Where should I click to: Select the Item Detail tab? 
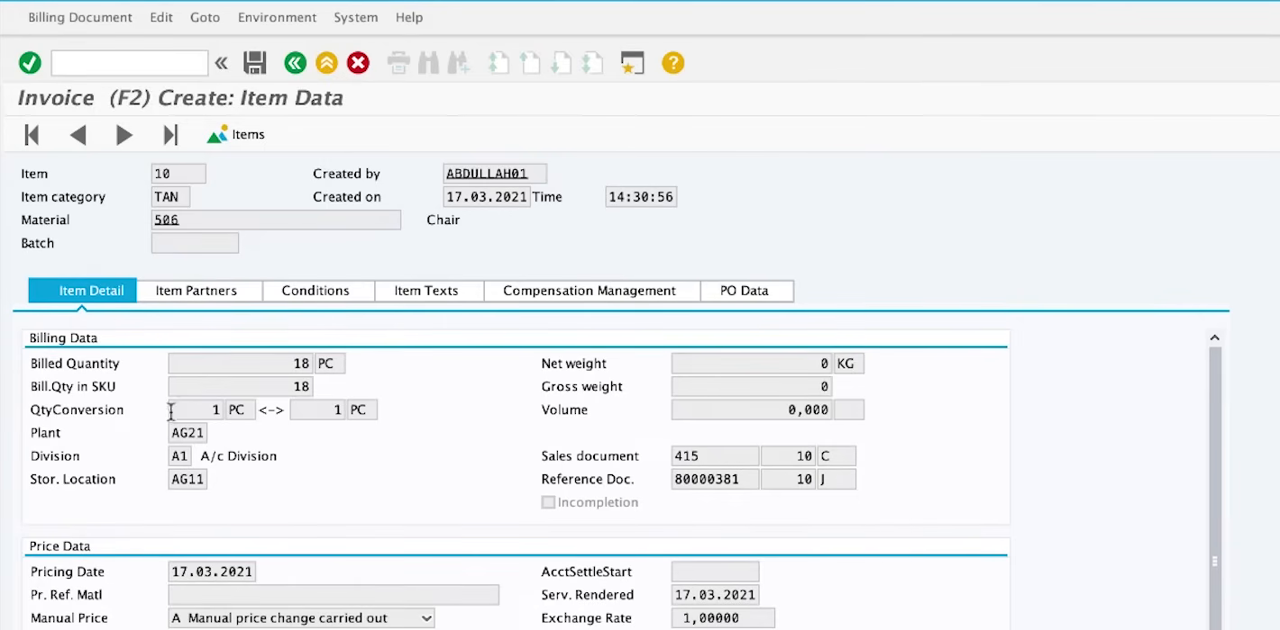(x=83, y=290)
